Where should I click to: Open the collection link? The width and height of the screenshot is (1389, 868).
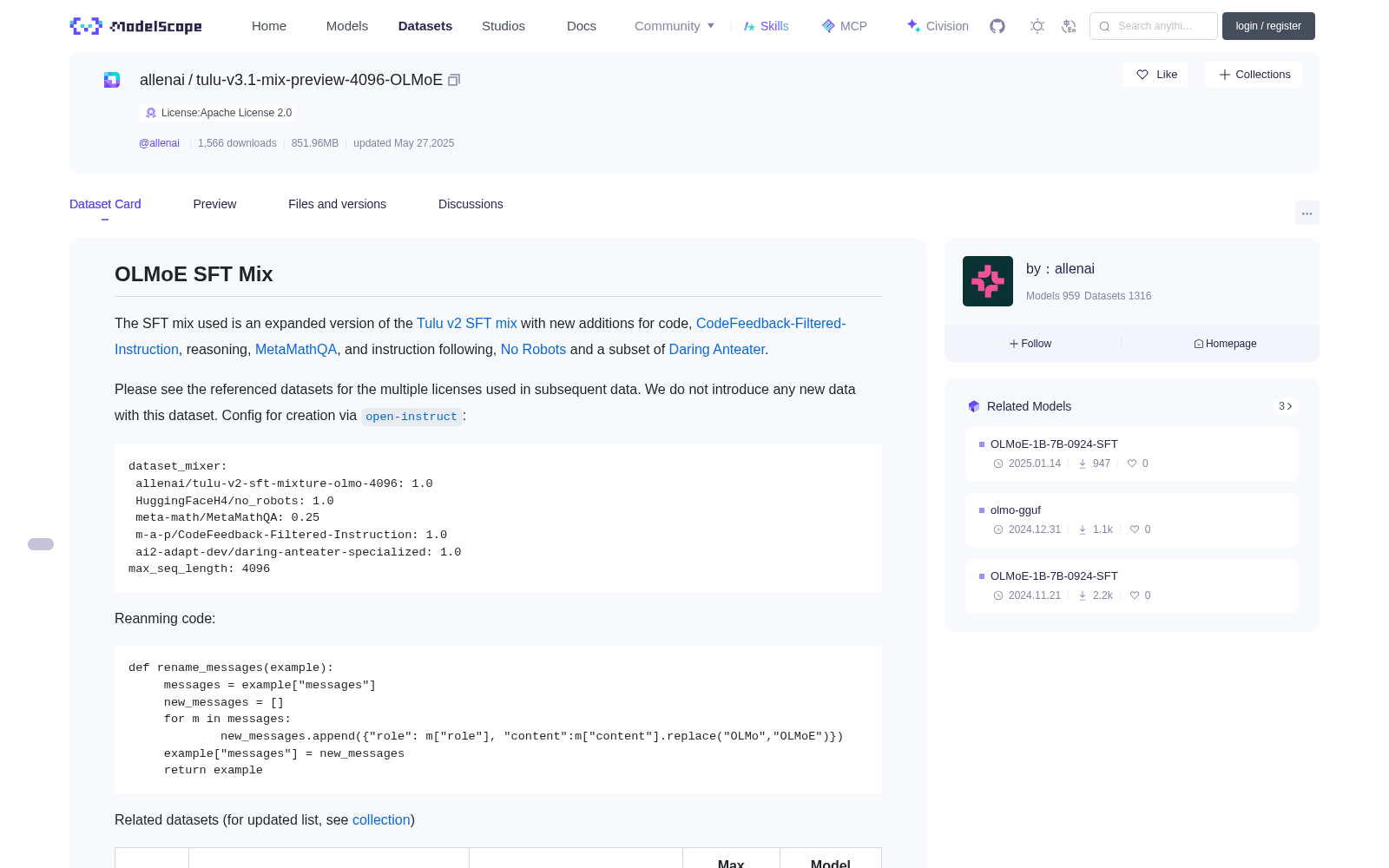(381, 819)
